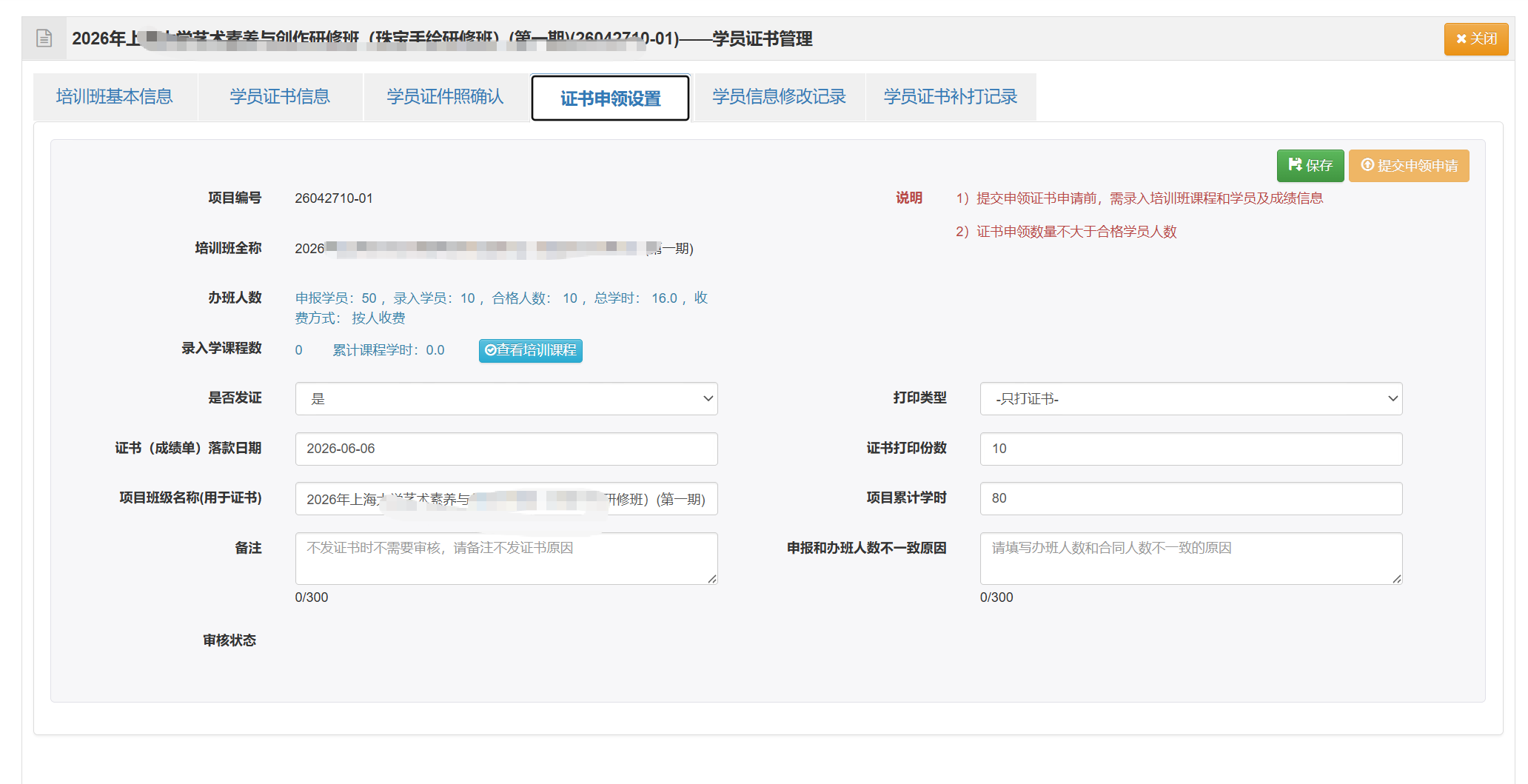Open 查看培训课程 to view training courses
This screenshot has width=1528, height=784.
pyautogui.click(x=531, y=350)
